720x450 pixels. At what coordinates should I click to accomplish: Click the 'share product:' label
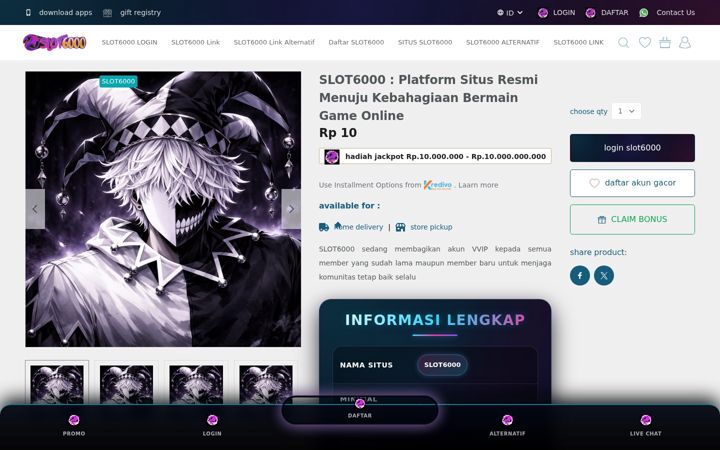click(x=598, y=252)
